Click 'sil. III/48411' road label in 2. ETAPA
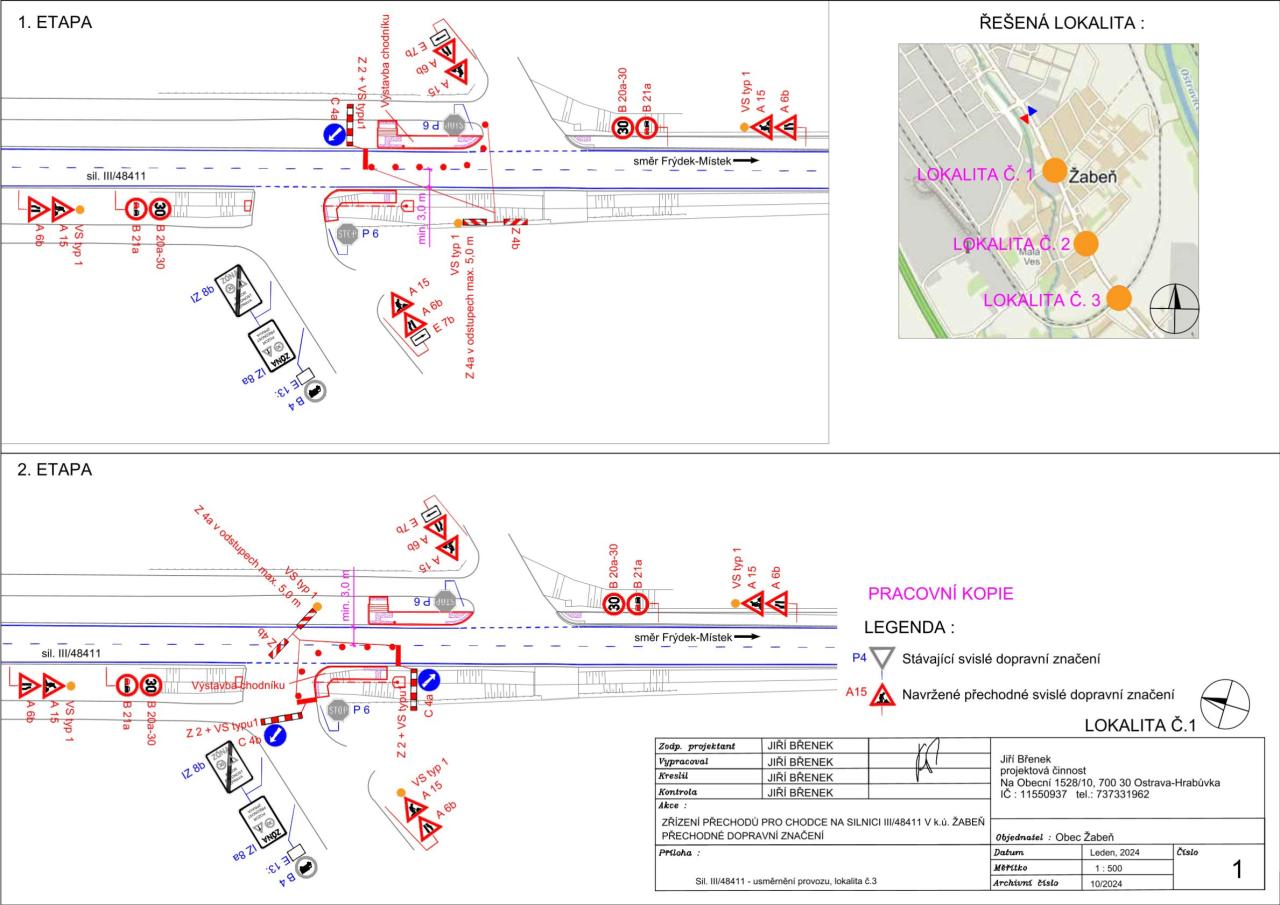Screen dimensions: 1280x905 click(72, 654)
